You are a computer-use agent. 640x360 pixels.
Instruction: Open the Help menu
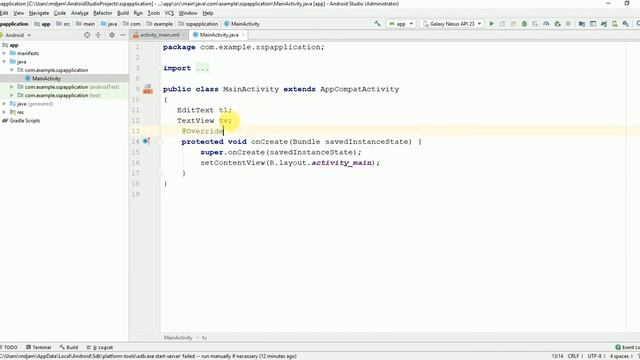coord(208,13)
